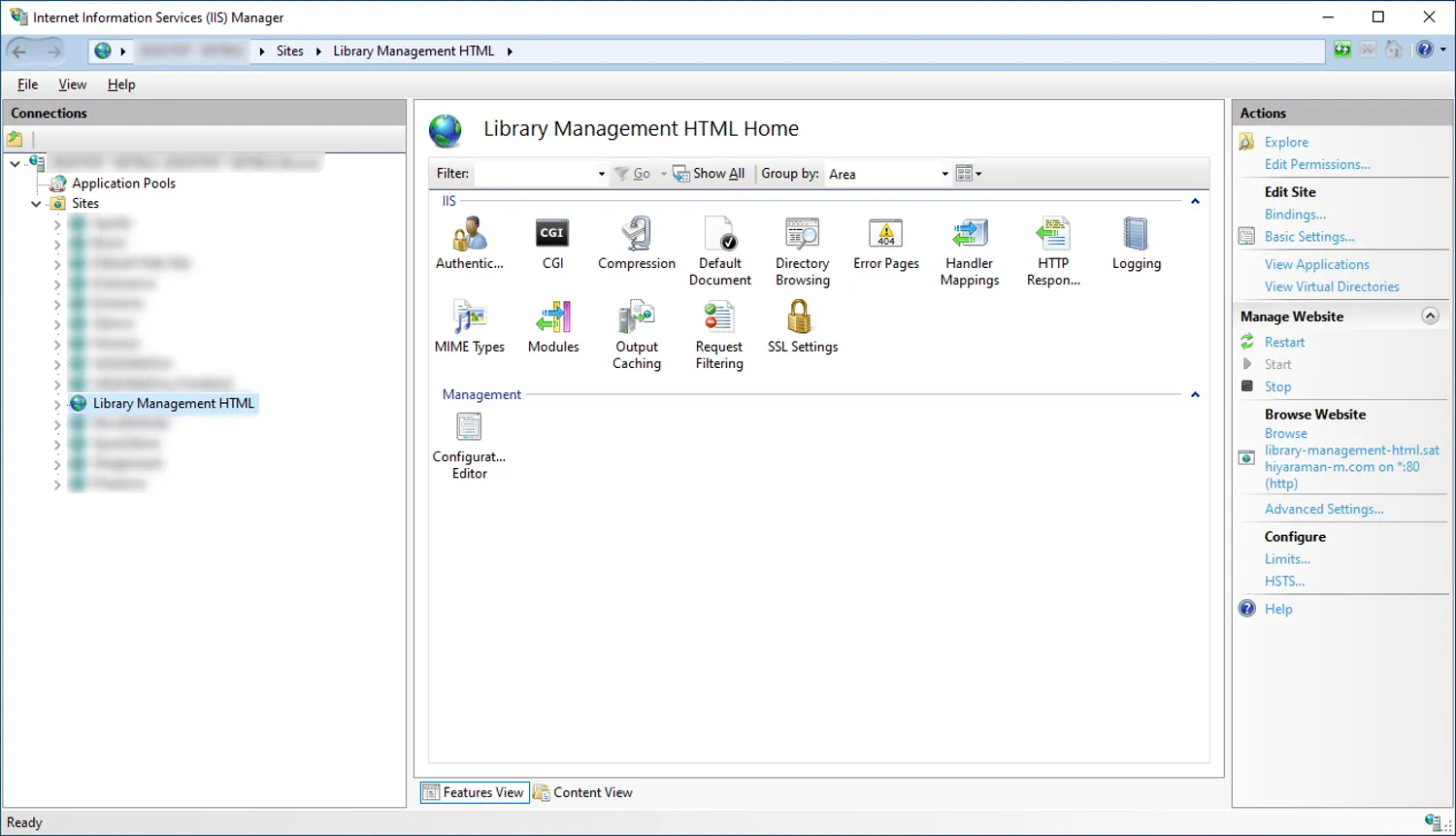Open the Filter dropdown
Image resolution: width=1456 pixels, height=836 pixels.
pyautogui.click(x=602, y=174)
